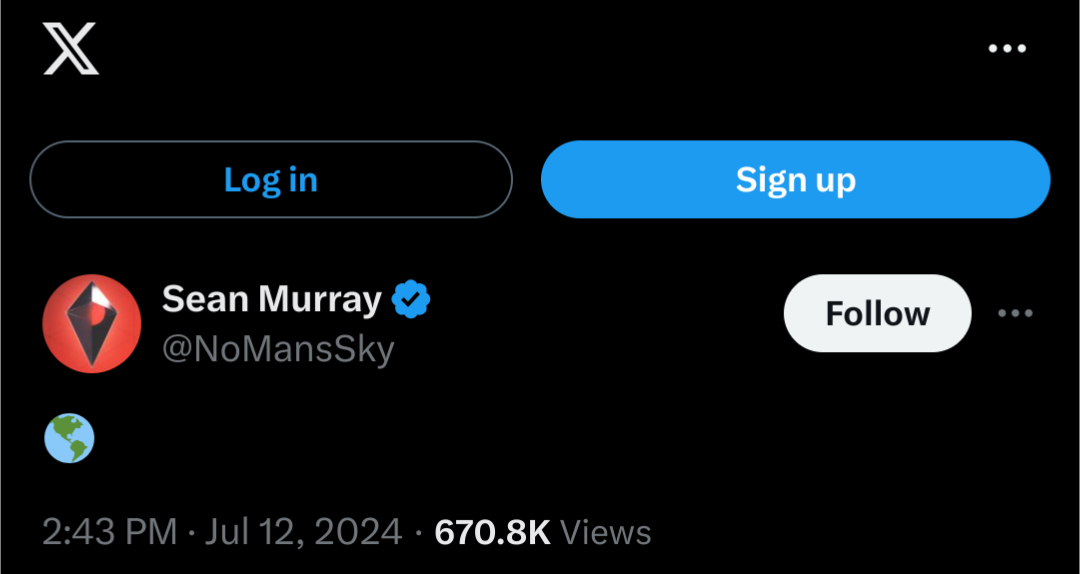The width and height of the screenshot is (1080, 574).
Task: Click the post body containing the globe
Action: 70,438
